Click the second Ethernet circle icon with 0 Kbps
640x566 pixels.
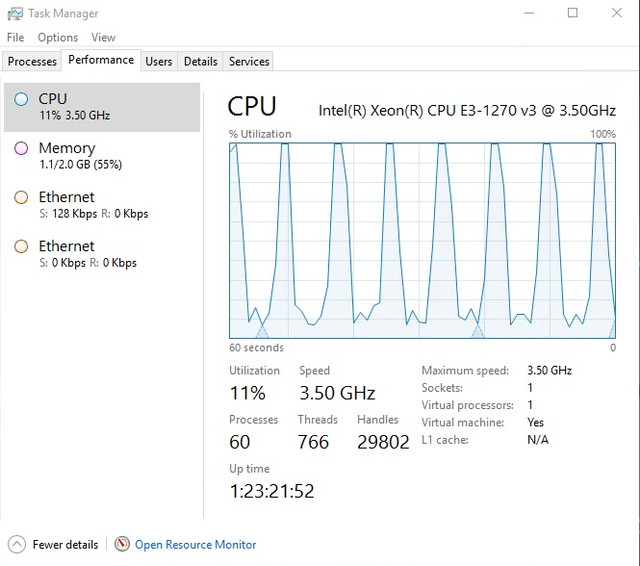(x=21, y=246)
